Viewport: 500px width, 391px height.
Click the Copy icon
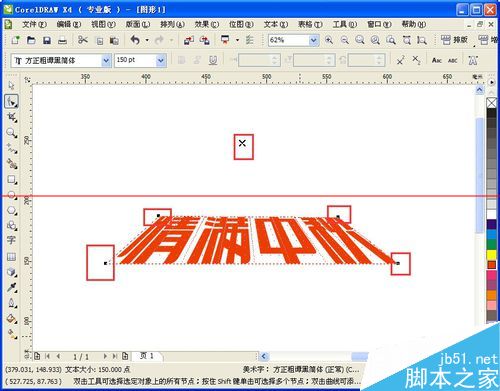click(x=99, y=41)
